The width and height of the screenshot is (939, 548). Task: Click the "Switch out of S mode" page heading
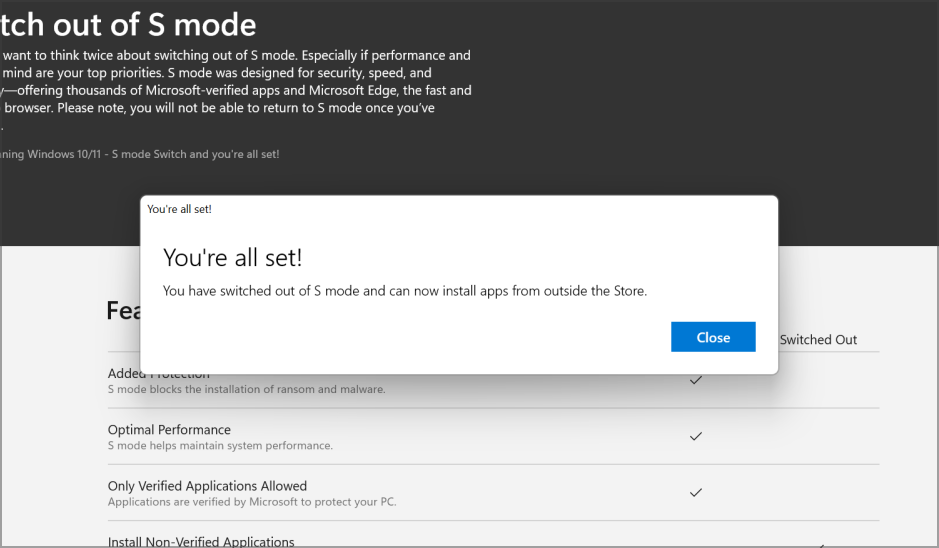pyautogui.click(x=128, y=24)
